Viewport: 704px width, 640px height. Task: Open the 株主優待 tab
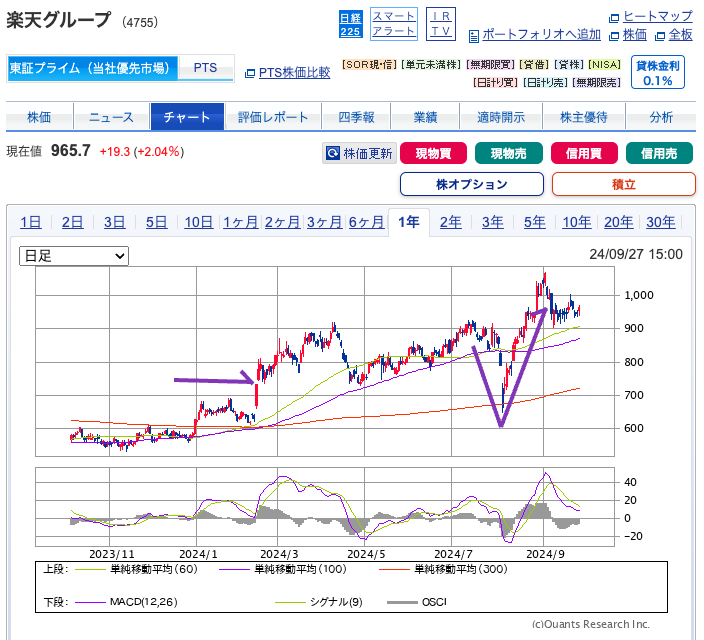[x=584, y=117]
